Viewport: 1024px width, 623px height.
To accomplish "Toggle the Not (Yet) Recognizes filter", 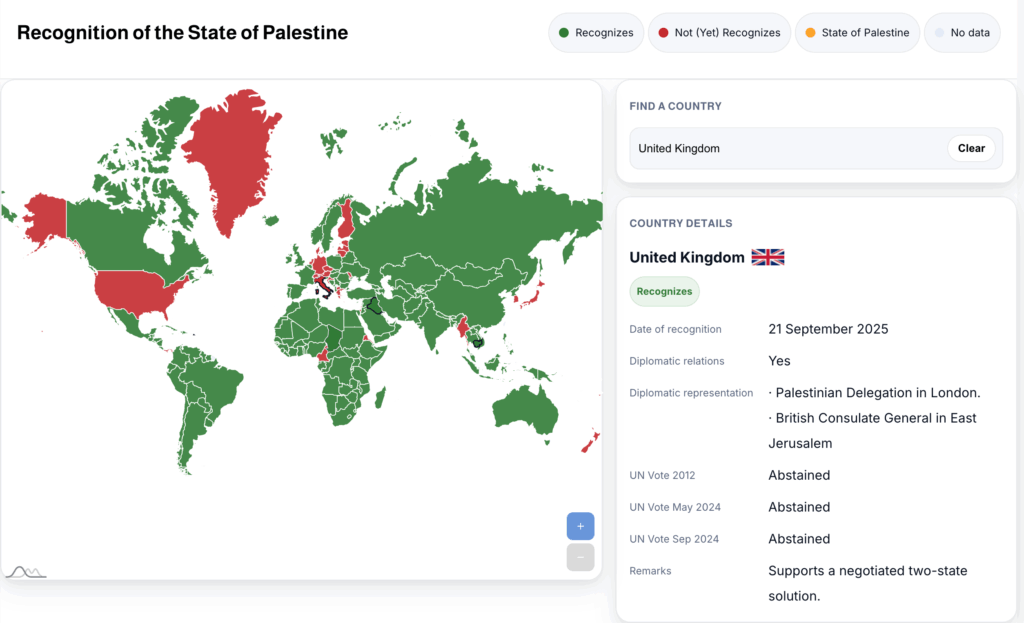I will (719, 33).
